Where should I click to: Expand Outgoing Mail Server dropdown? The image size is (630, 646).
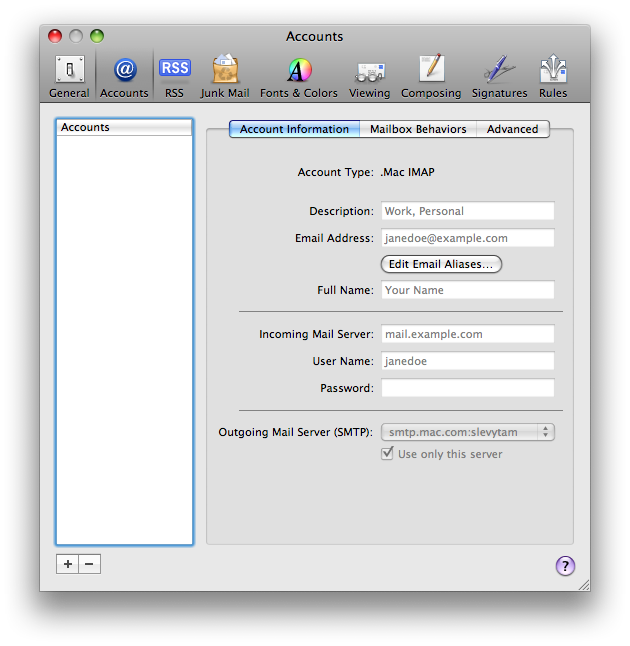click(467, 432)
